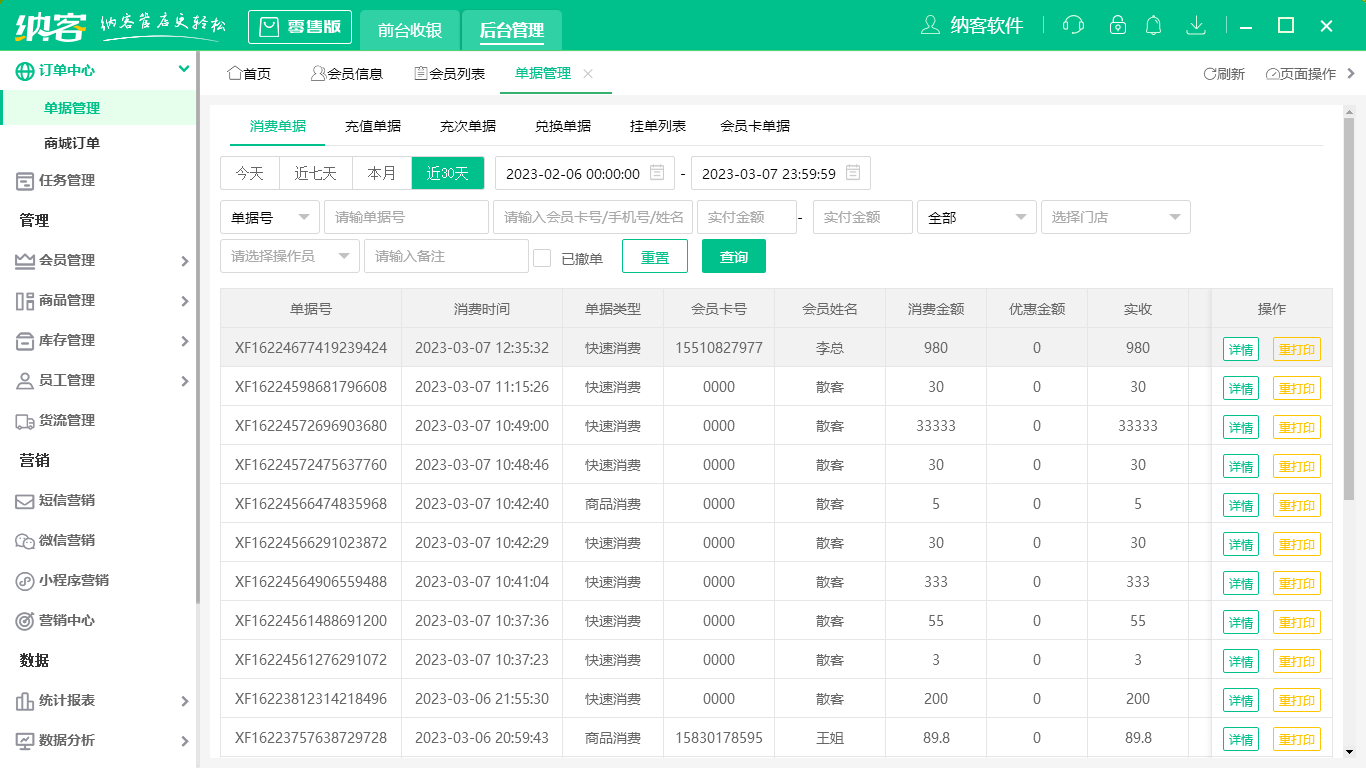Select the 今天 date range option
Image resolution: width=1366 pixels, height=768 pixels.
250,173
